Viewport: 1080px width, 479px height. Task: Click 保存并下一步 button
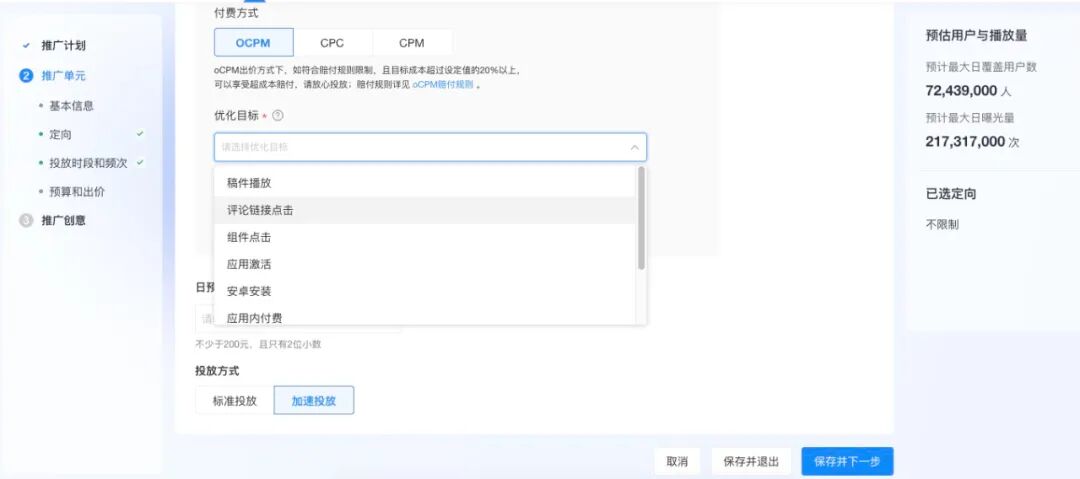pos(847,462)
